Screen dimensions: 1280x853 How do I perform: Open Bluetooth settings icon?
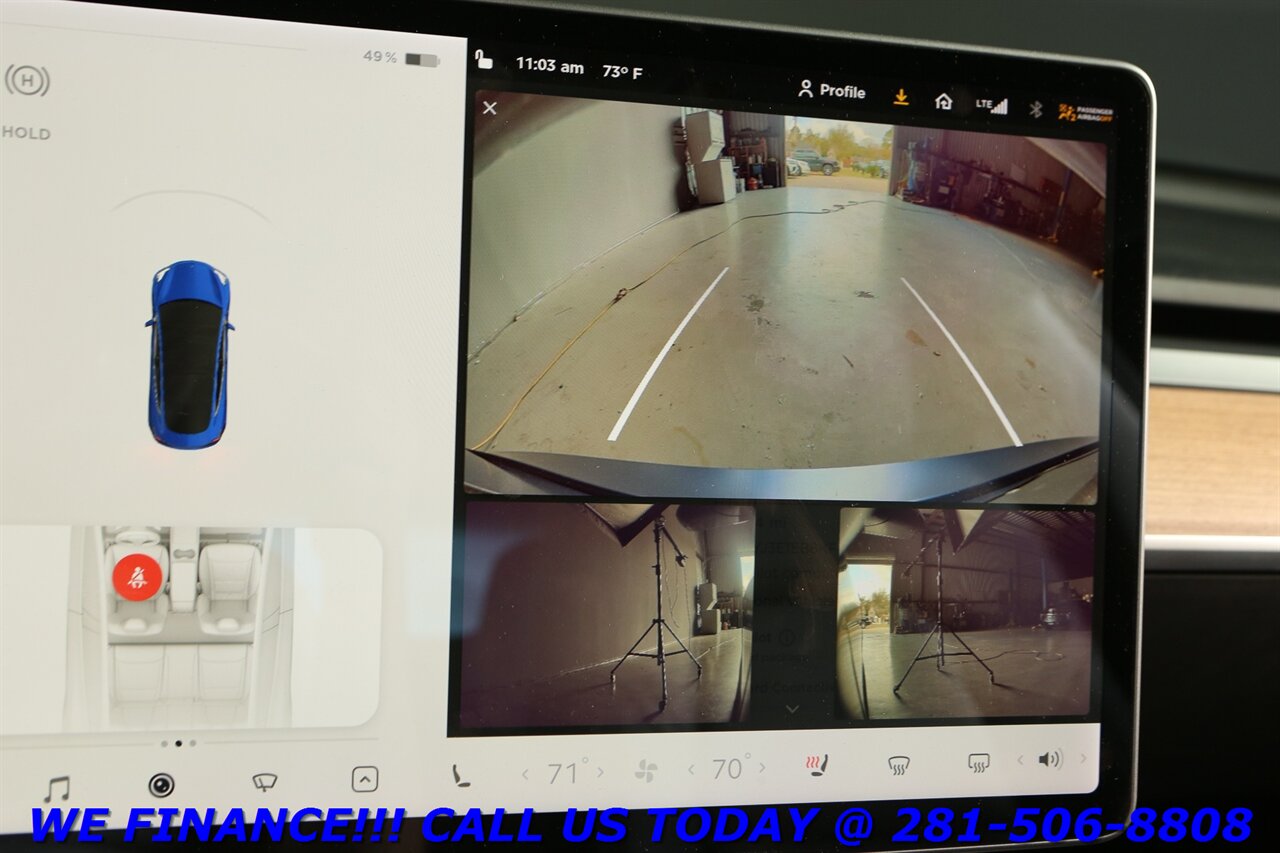[1035, 109]
